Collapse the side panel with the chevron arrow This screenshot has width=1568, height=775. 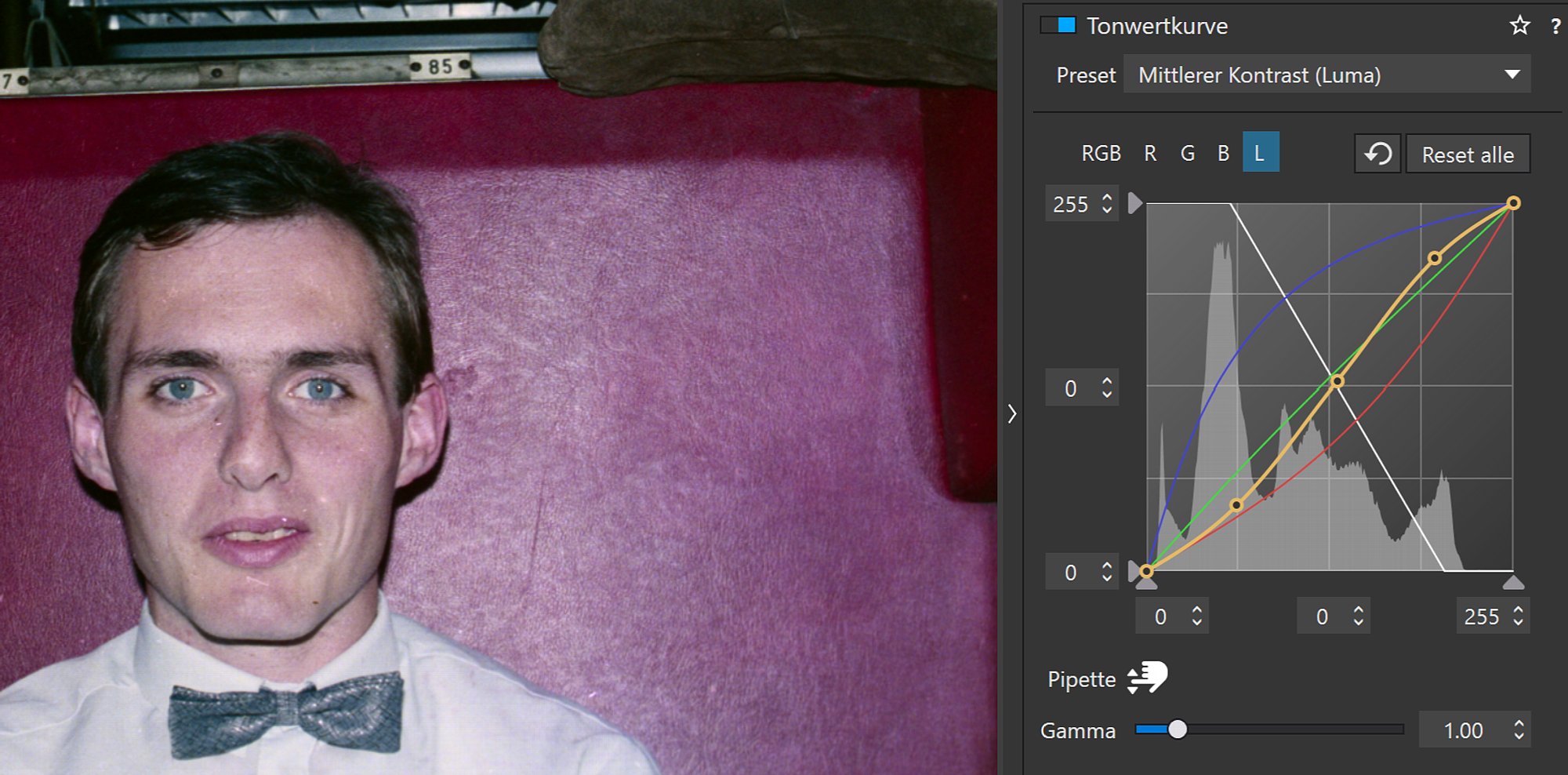tap(1012, 413)
